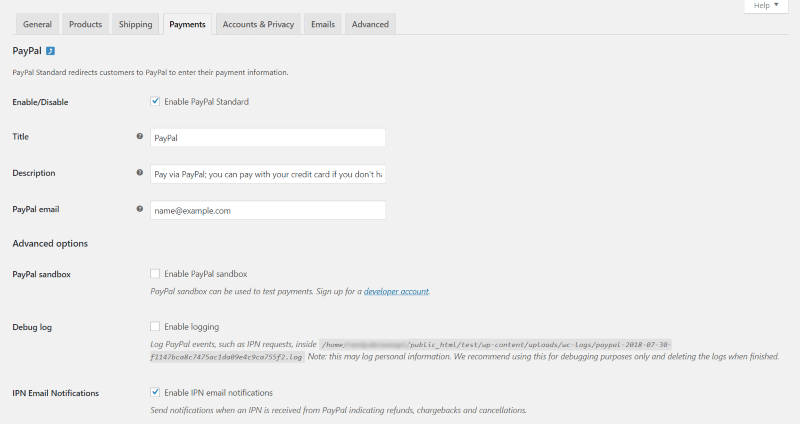Click the PayPal sandbox row label
The height and width of the screenshot is (424, 800).
coord(41,274)
